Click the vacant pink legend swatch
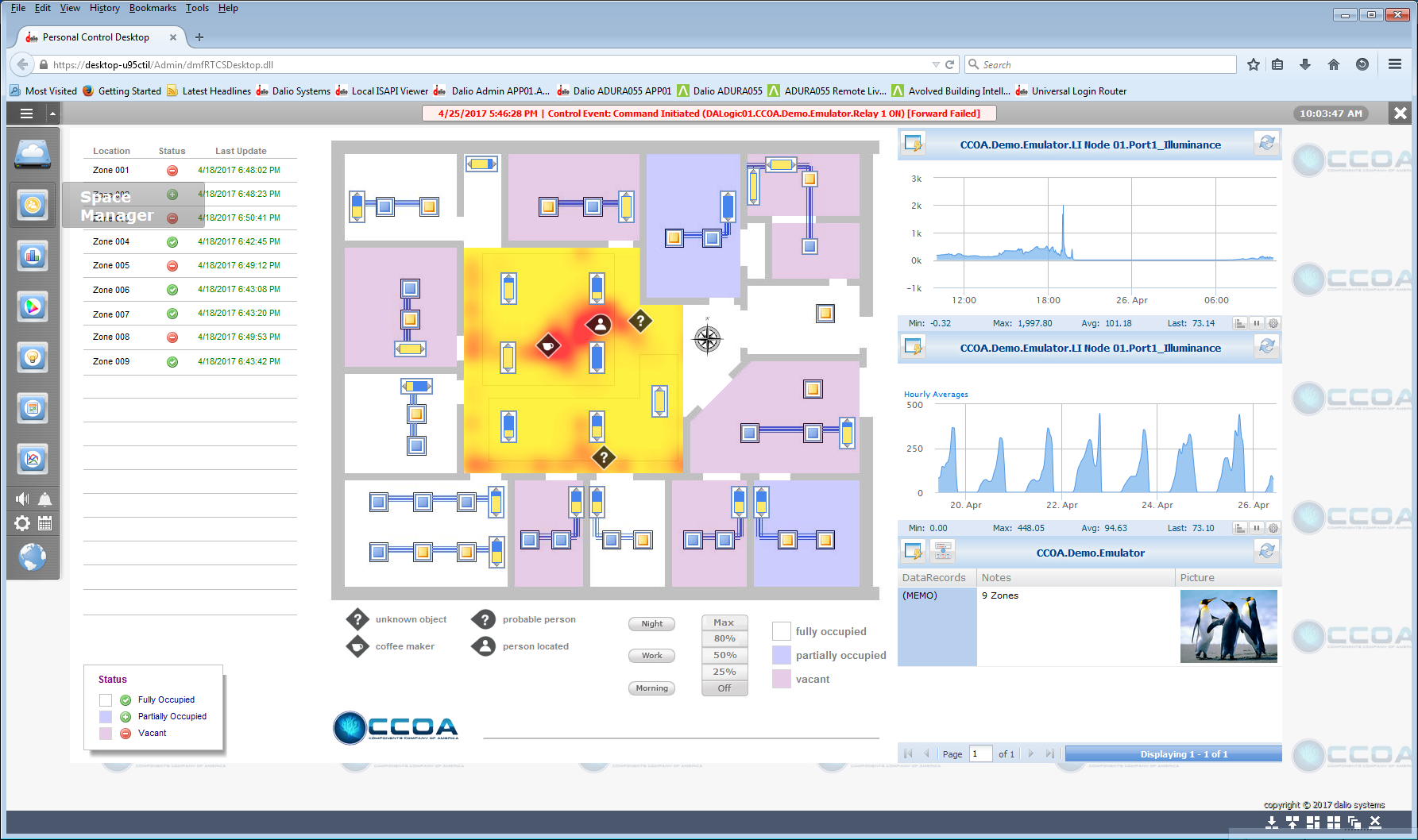The width and height of the screenshot is (1418, 840). click(x=782, y=679)
